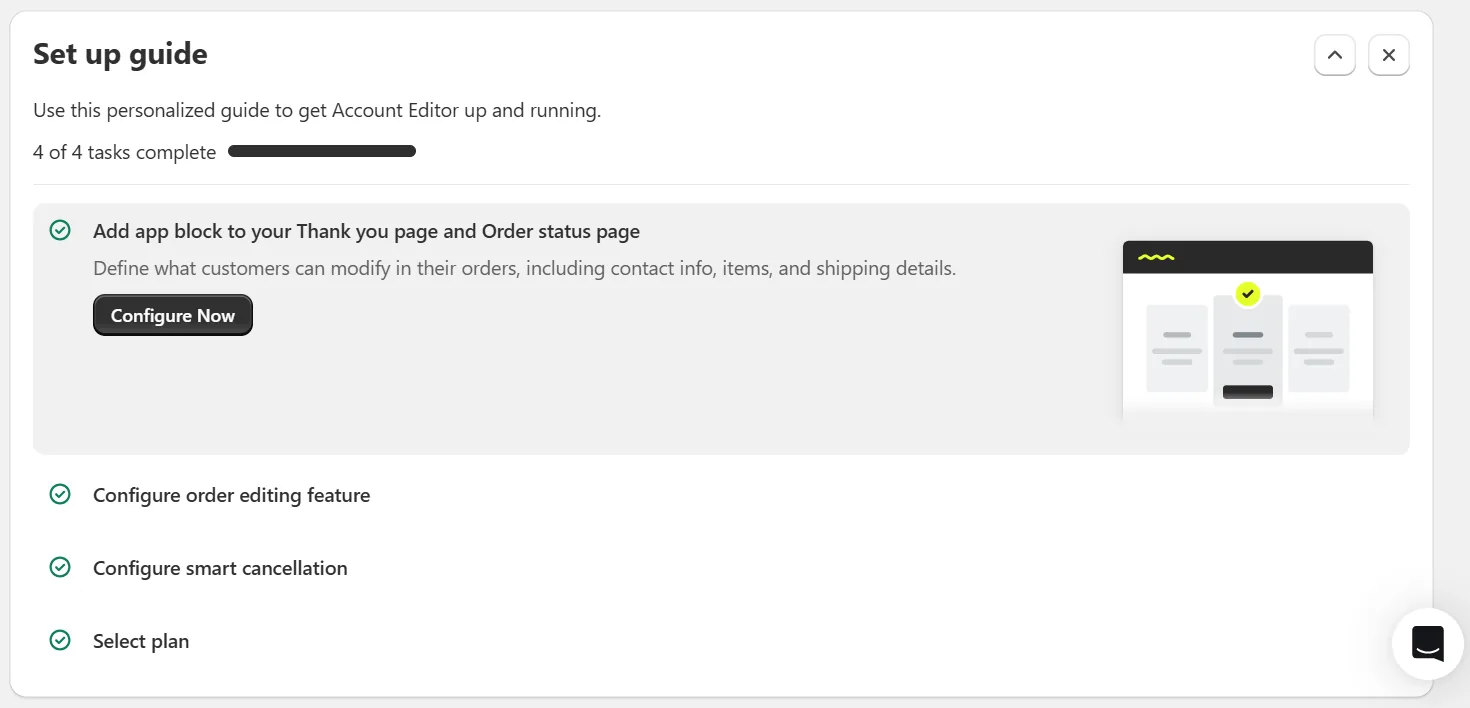Click the yellow squiggle logo in the illustration

coord(1156,257)
